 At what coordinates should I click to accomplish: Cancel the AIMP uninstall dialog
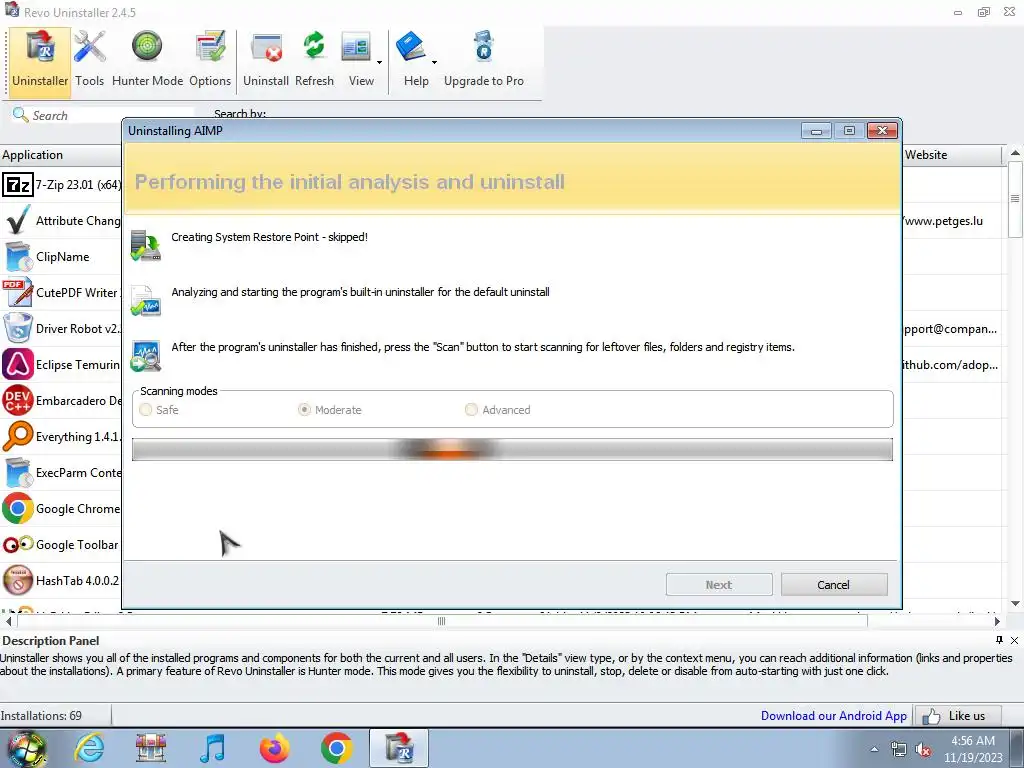click(x=834, y=585)
